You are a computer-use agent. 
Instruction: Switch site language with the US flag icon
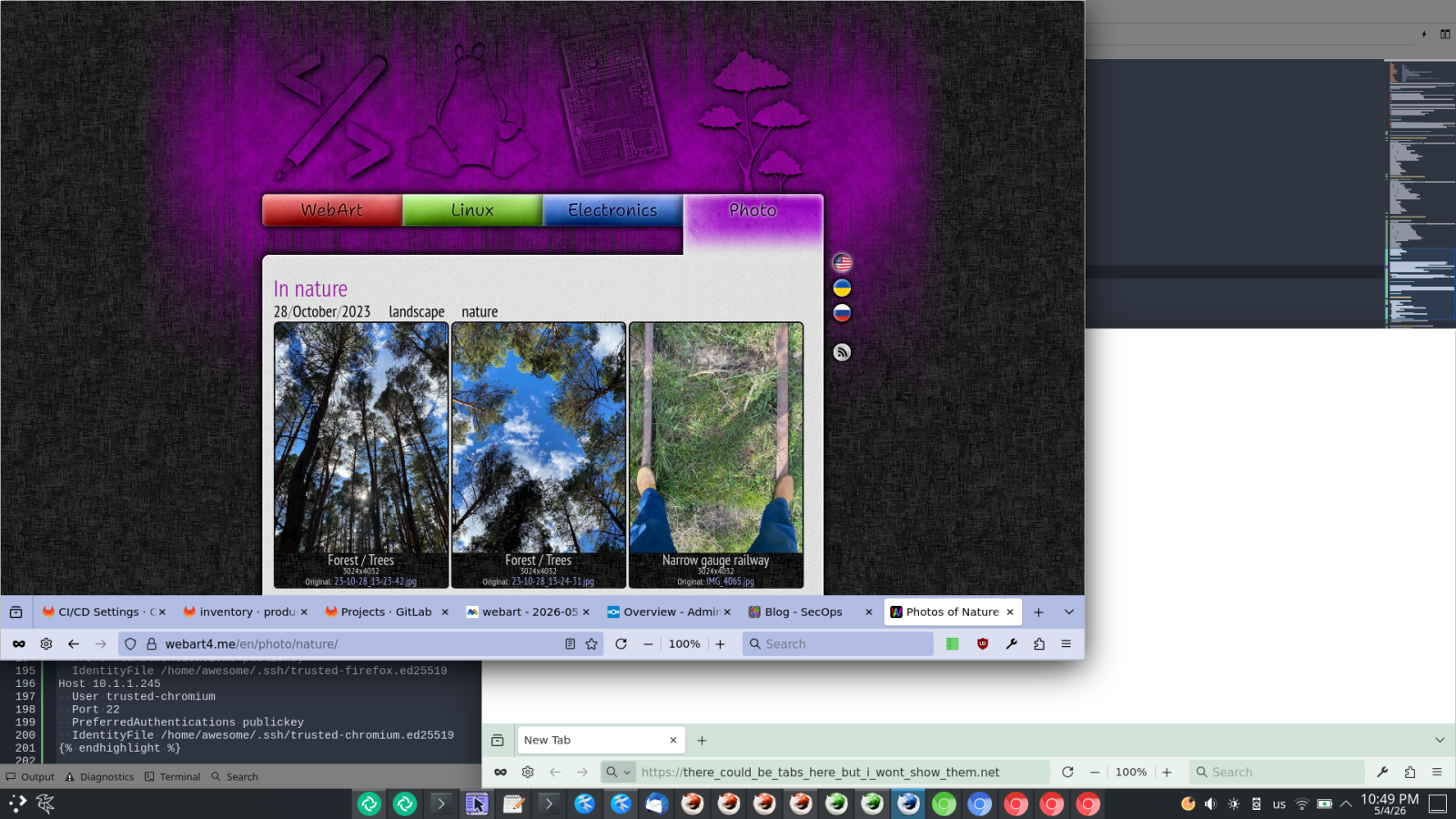click(x=843, y=263)
